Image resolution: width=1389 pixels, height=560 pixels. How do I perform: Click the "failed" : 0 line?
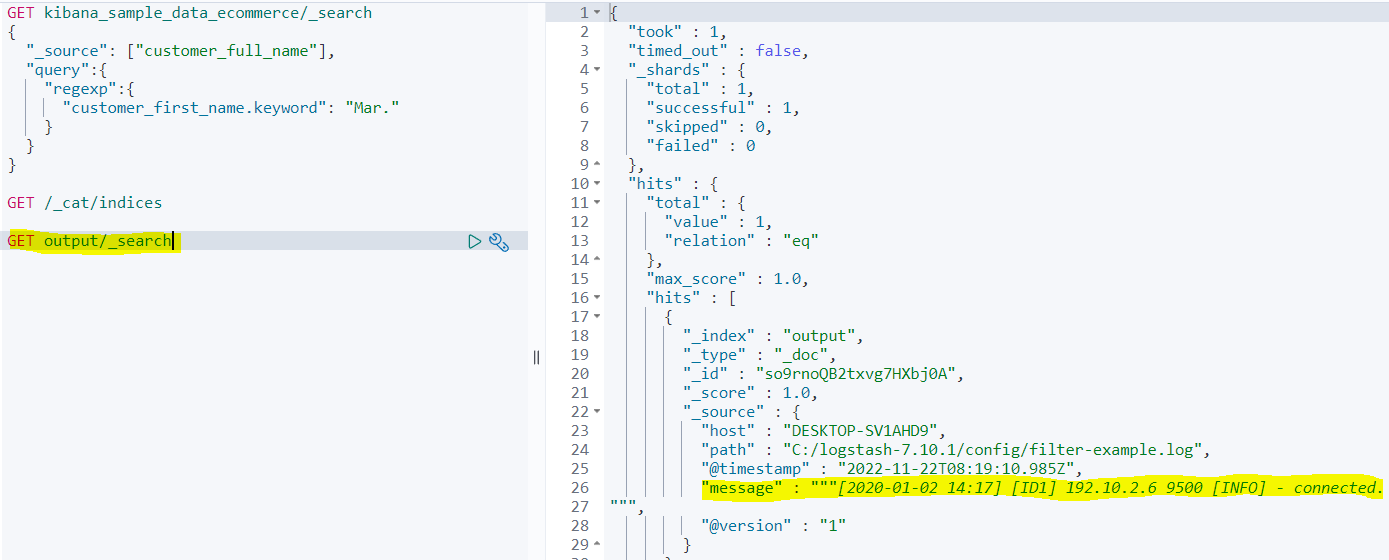(700, 146)
